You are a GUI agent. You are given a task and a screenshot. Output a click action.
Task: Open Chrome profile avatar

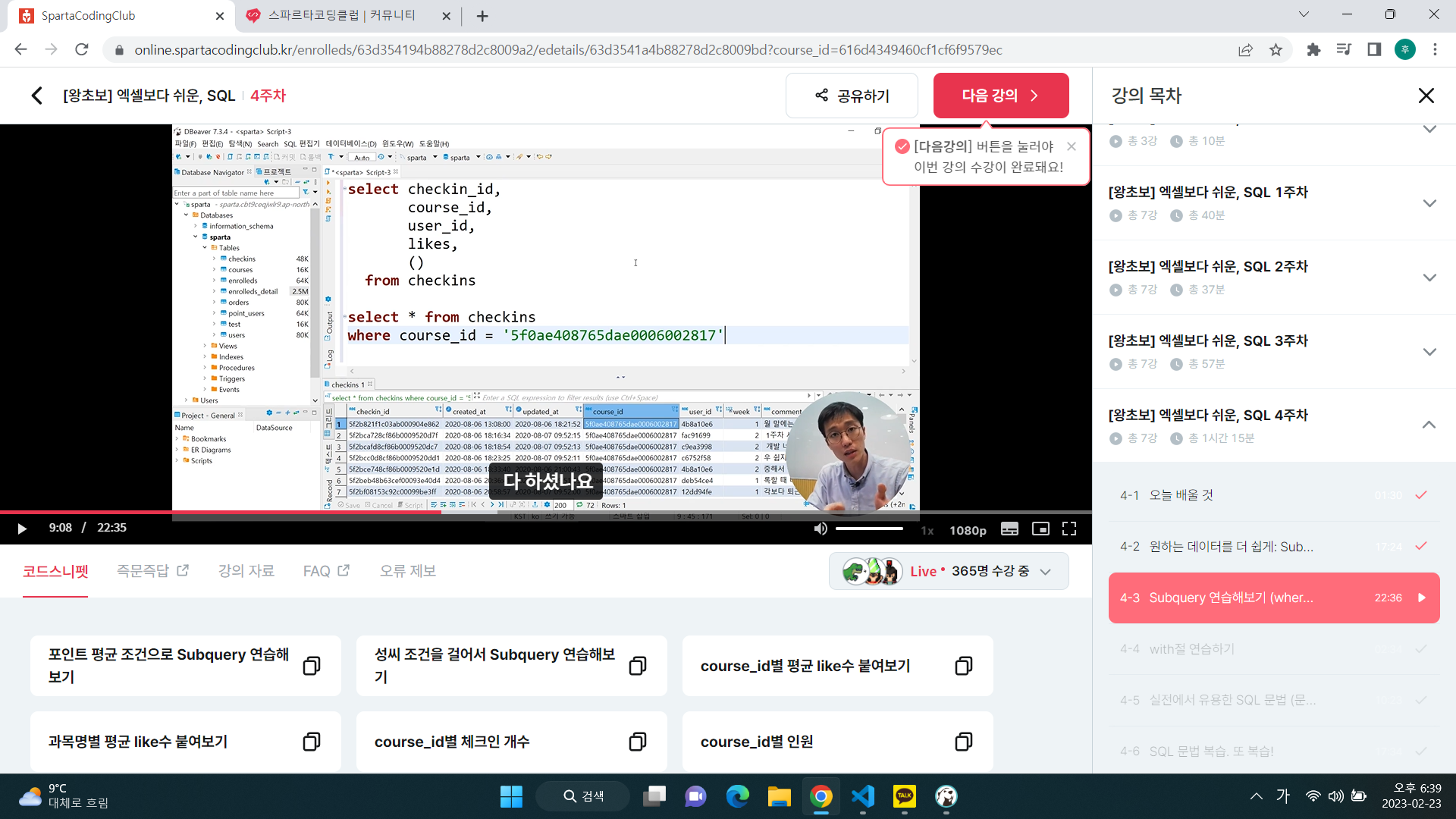click(1405, 50)
